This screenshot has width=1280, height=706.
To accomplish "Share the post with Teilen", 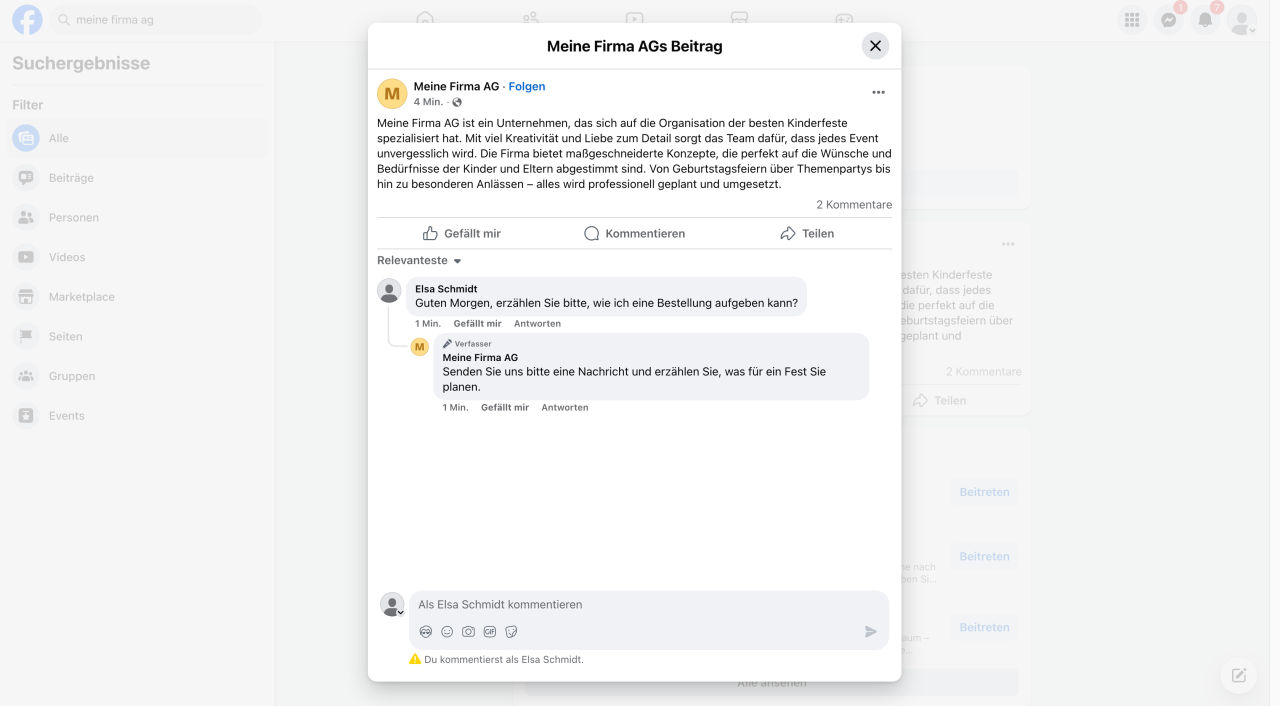I will pos(807,233).
